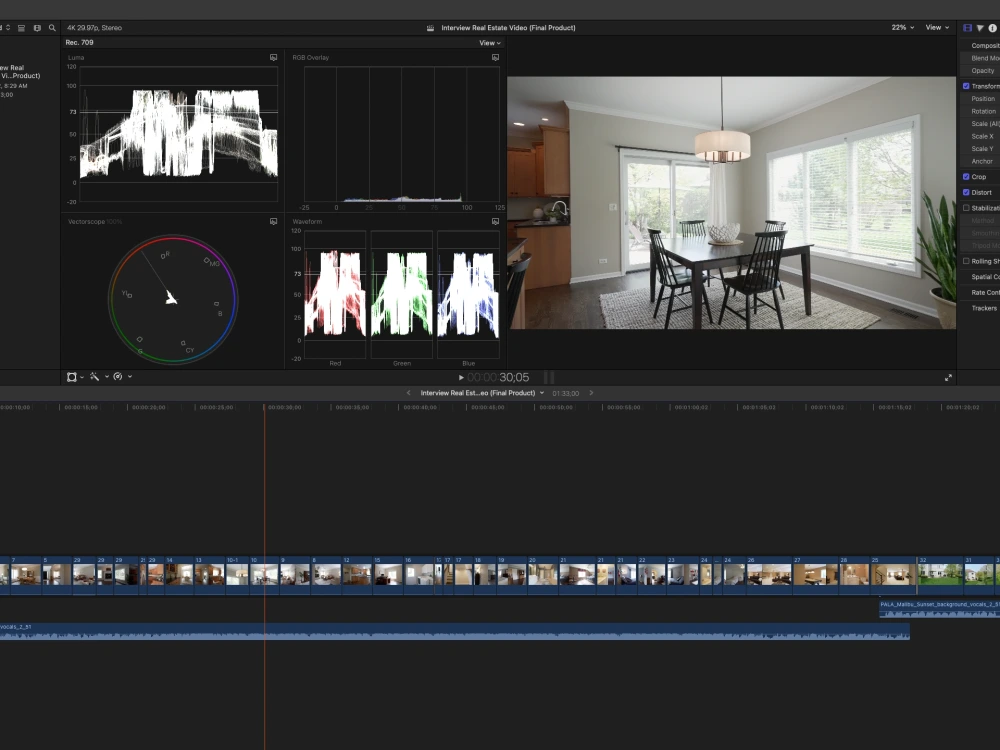Click the Interview Real Estate Video viewer title
Viewport: 1000px width, 750px height.
(x=508, y=28)
